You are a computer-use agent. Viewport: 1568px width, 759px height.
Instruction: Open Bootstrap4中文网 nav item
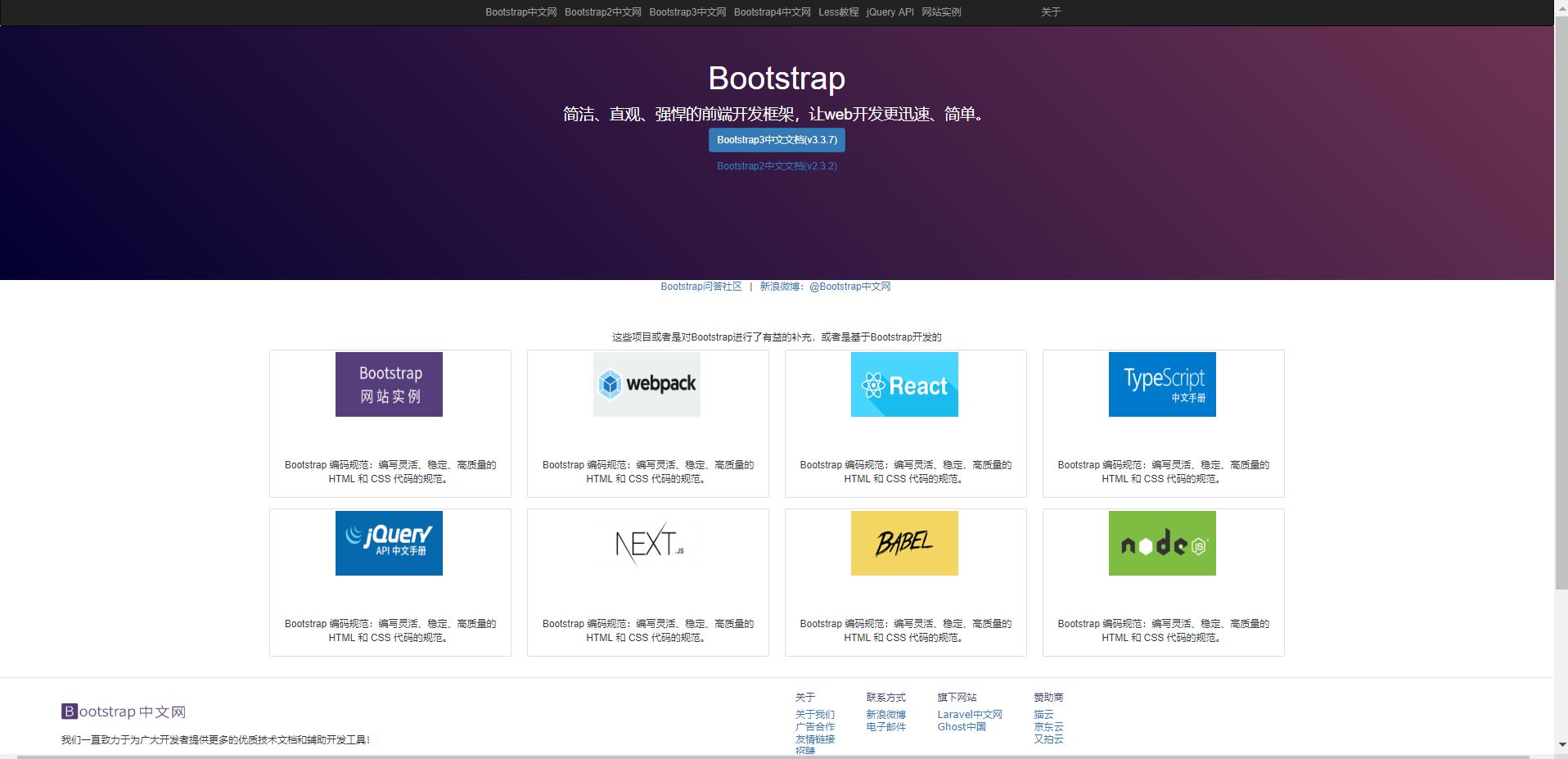point(773,12)
